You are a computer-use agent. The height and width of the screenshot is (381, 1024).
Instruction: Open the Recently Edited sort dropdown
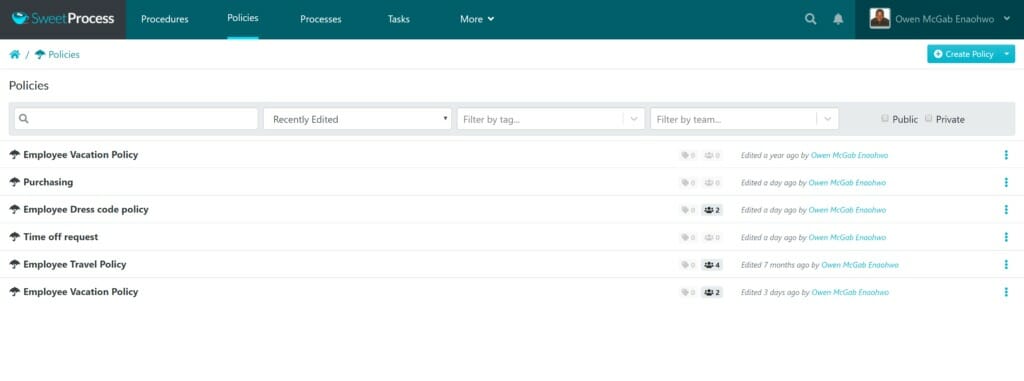pyautogui.click(x=357, y=119)
